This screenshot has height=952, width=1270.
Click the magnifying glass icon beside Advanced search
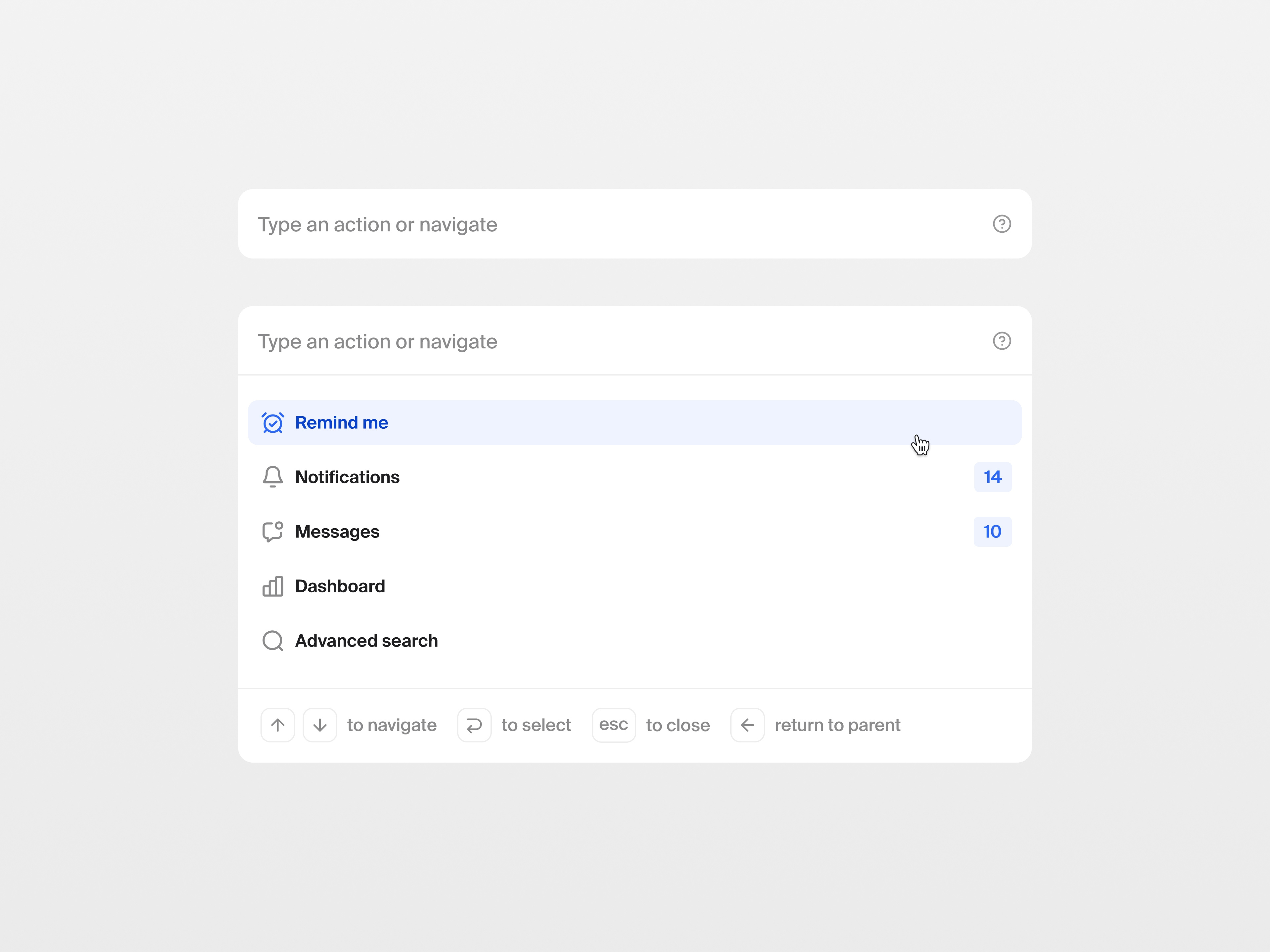click(273, 640)
